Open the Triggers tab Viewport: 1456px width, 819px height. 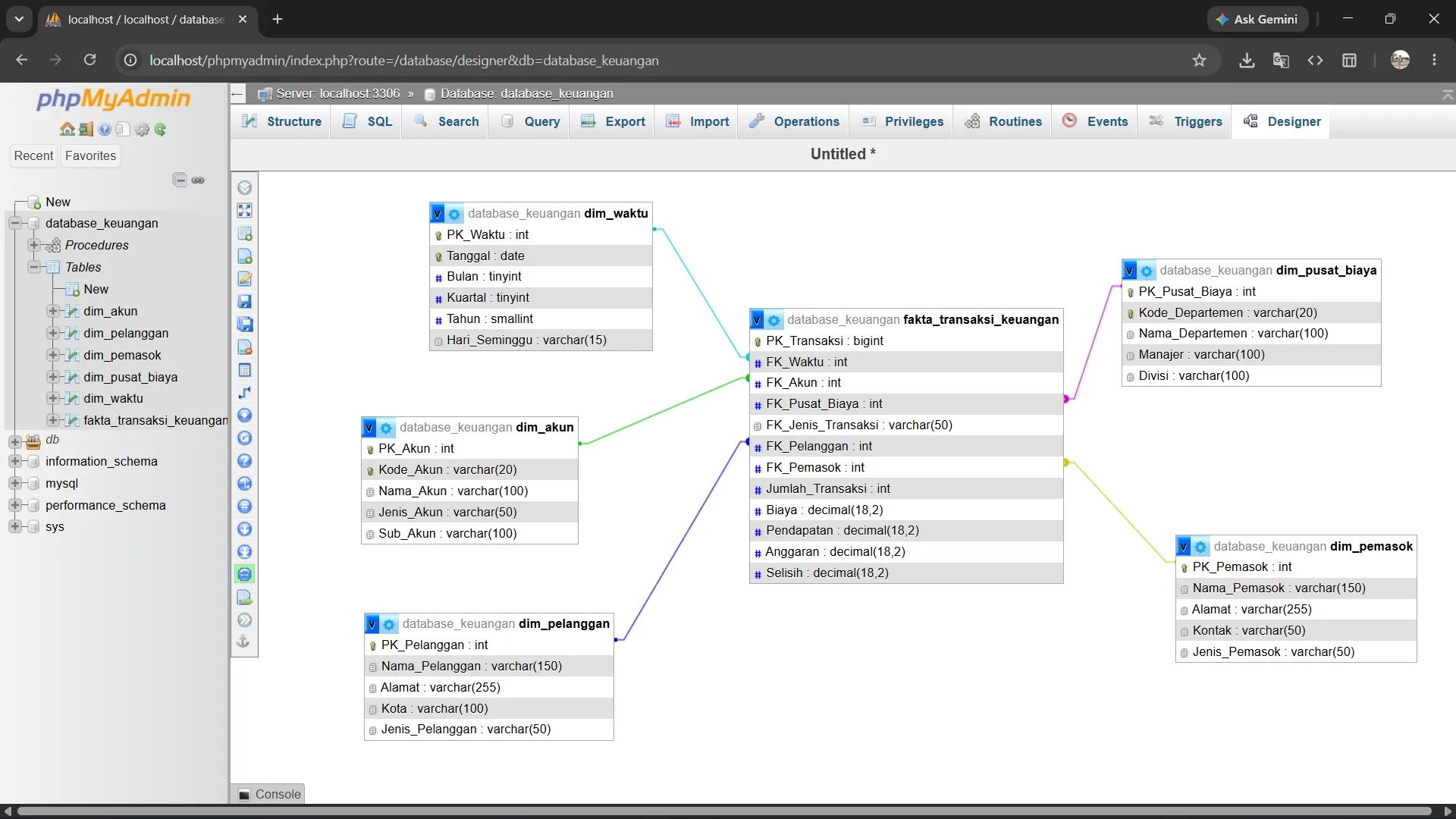click(1186, 121)
